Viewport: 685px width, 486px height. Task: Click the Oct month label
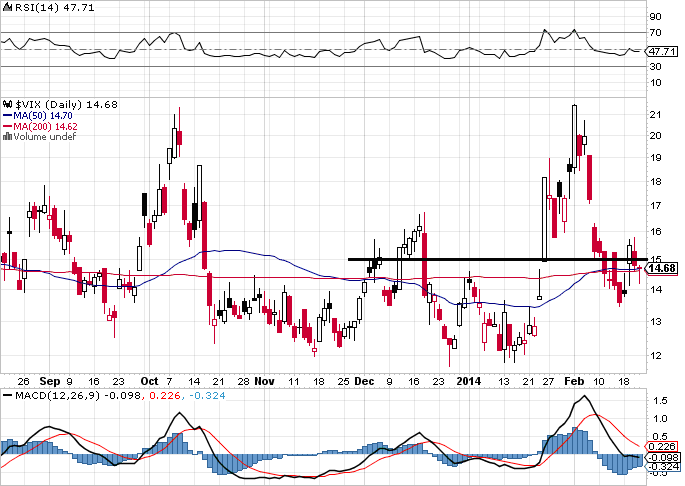149,382
